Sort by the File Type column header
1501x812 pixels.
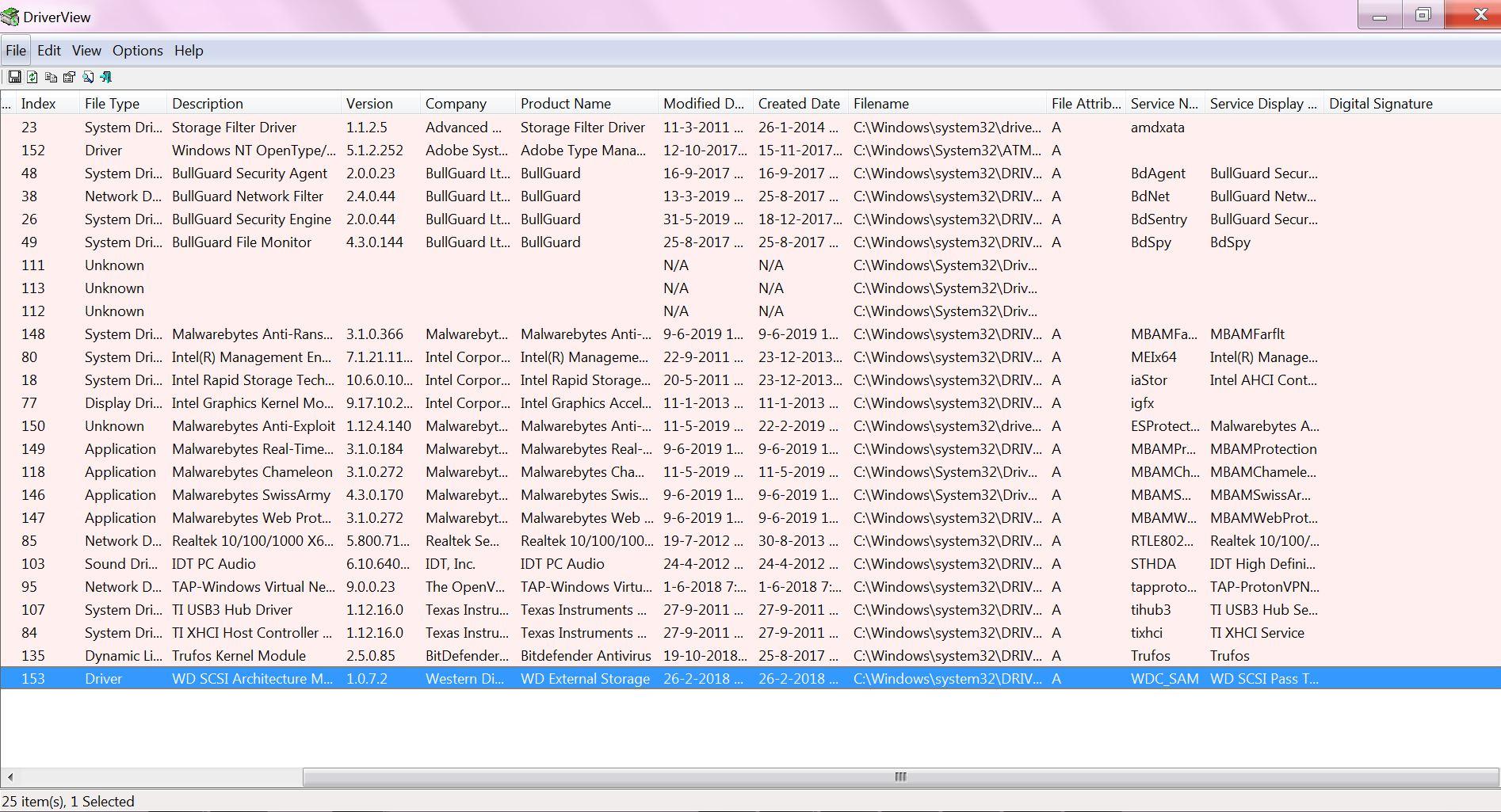(x=123, y=104)
